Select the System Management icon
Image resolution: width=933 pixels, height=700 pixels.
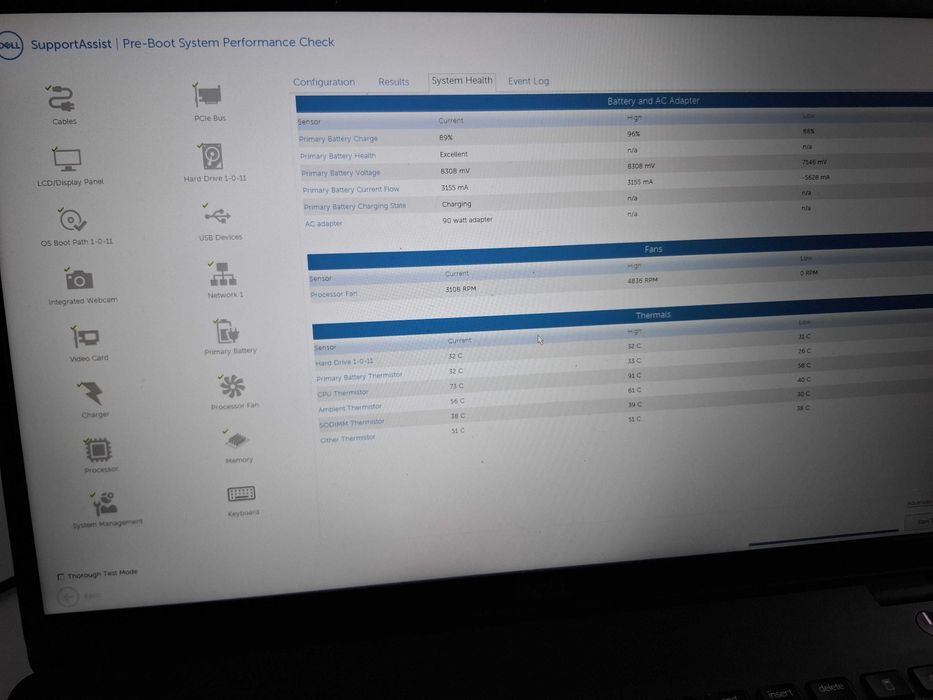pos(105,504)
